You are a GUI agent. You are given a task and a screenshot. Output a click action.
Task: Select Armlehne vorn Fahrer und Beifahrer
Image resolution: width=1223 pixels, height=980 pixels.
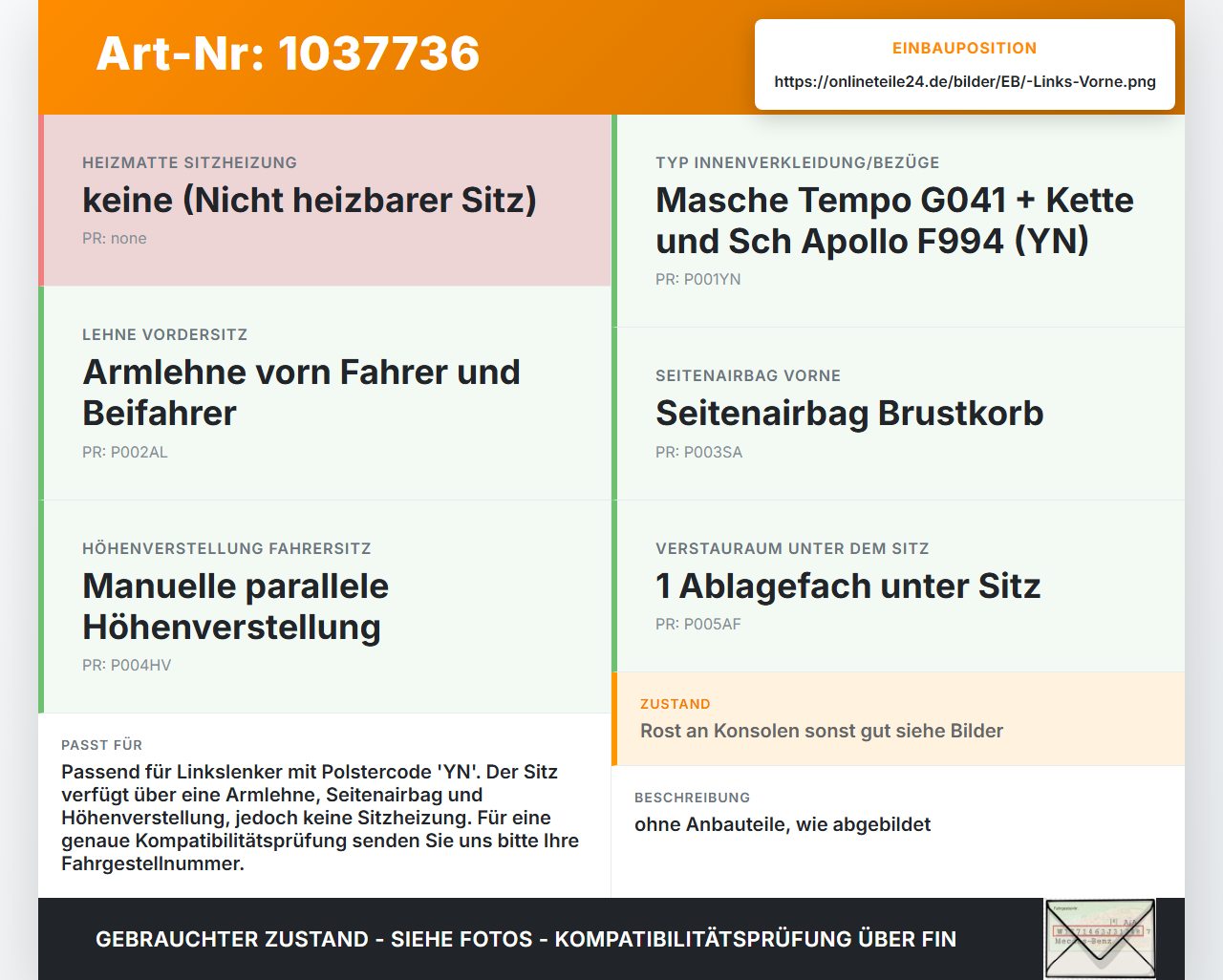[x=301, y=393]
